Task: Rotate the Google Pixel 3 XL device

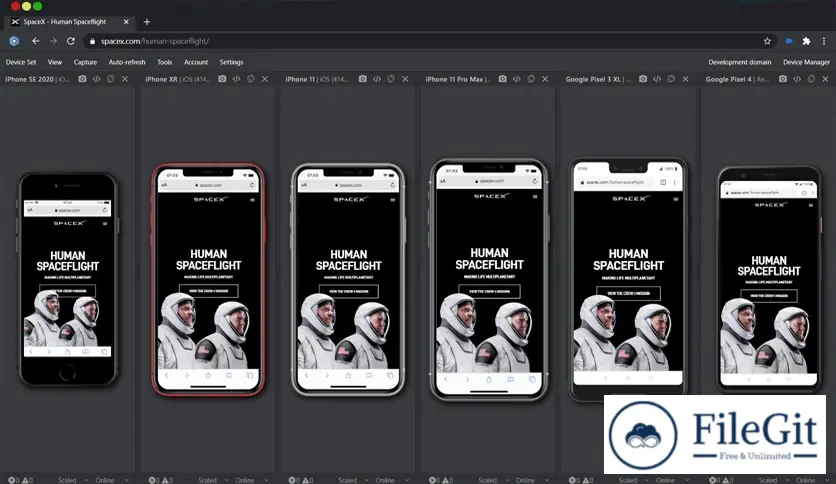Action: click(x=671, y=79)
